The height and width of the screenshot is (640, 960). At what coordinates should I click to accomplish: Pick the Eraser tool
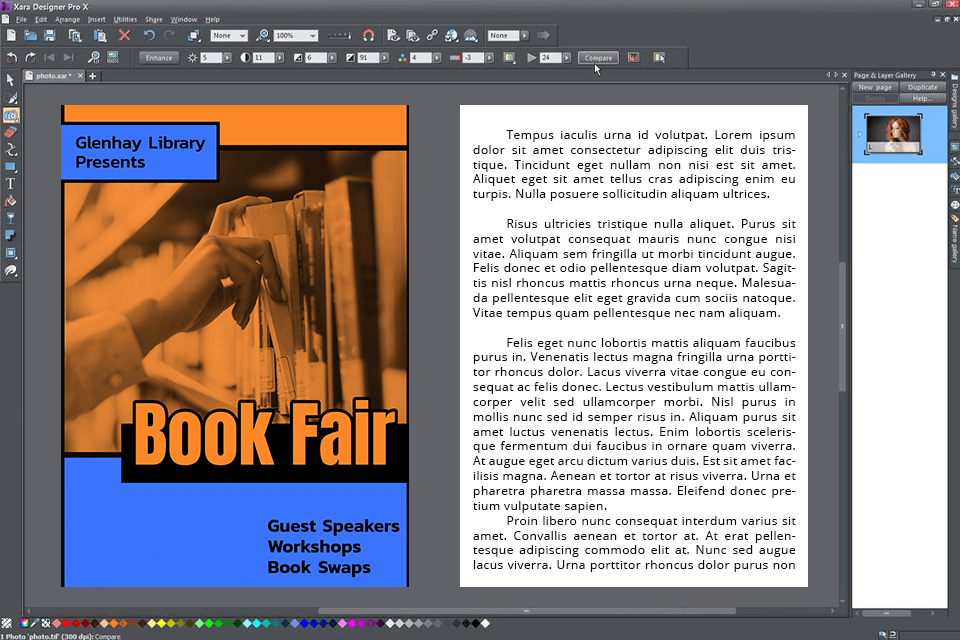(11, 132)
